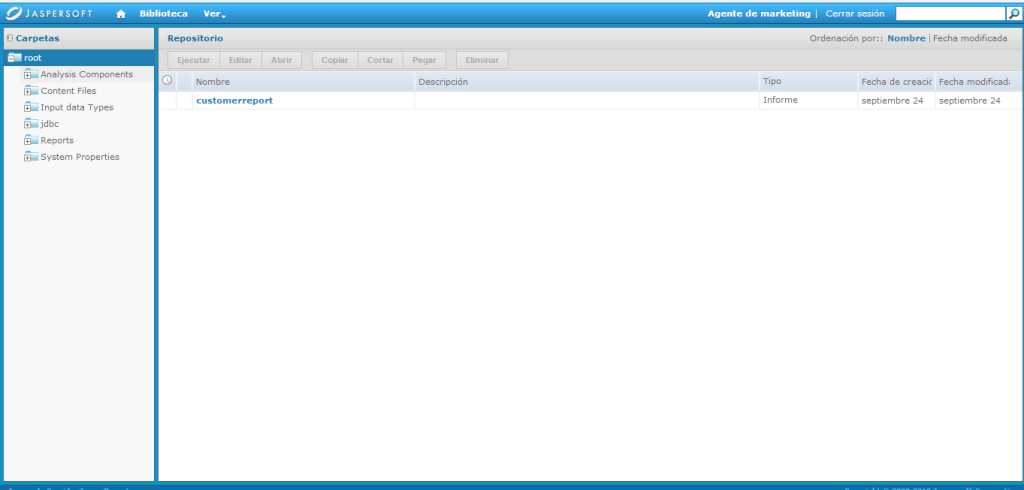The width and height of the screenshot is (1024, 490).
Task: Select the jdbc folder in tree
Action: point(49,124)
